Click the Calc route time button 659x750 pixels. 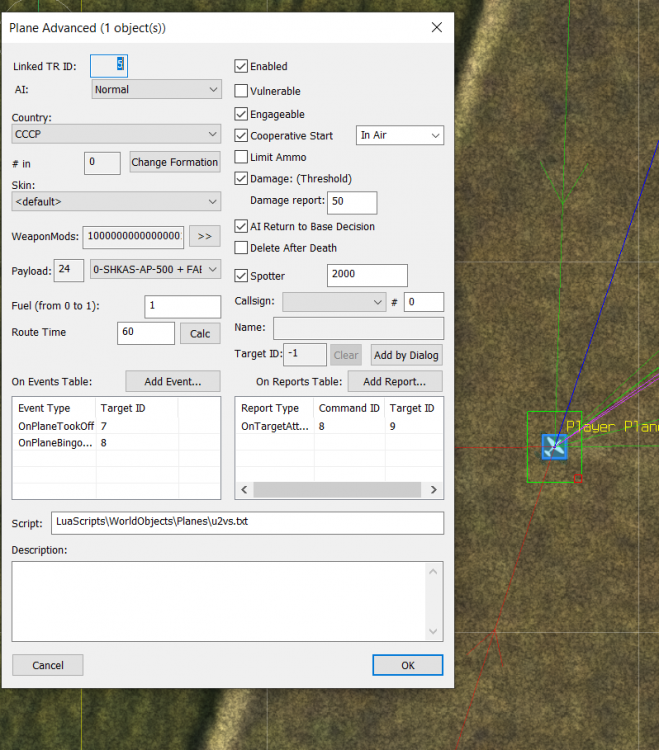(200, 334)
